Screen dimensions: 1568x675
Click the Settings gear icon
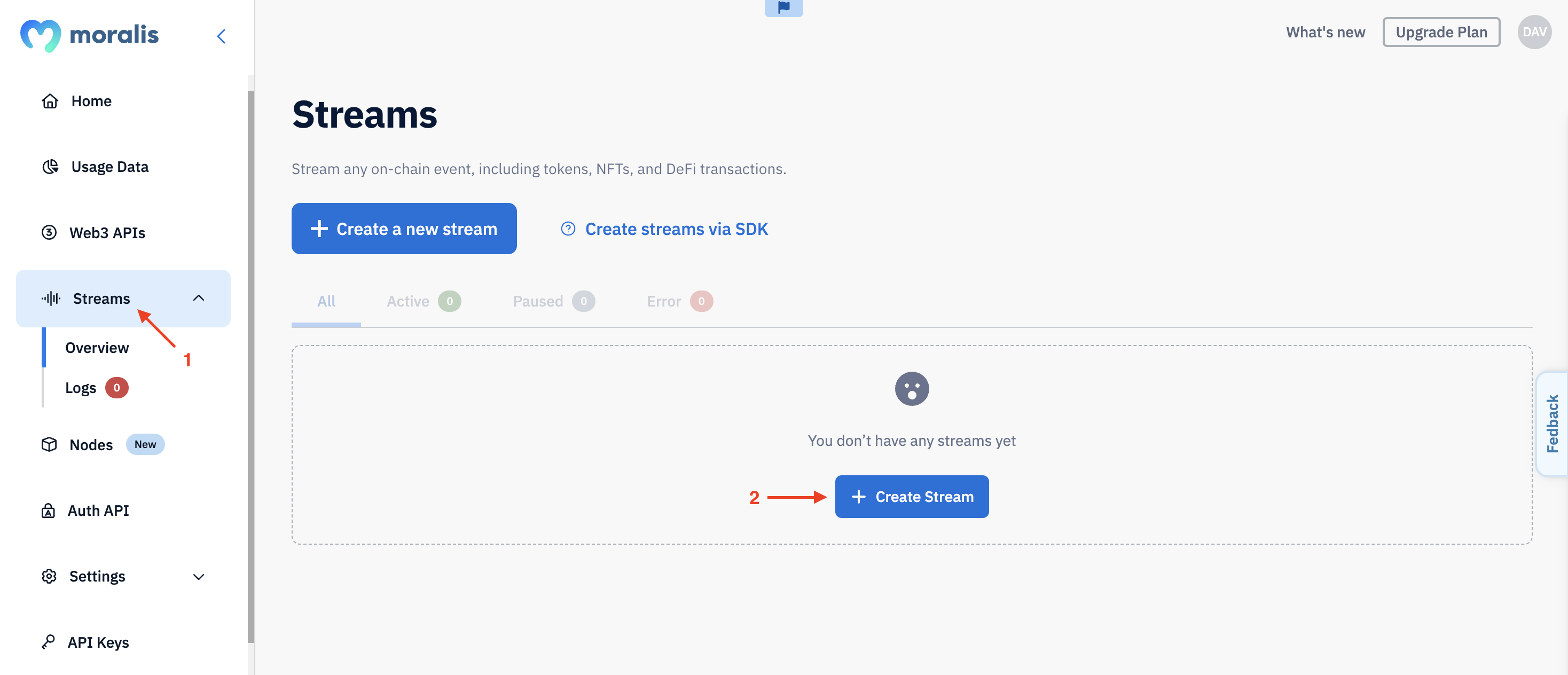point(49,576)
